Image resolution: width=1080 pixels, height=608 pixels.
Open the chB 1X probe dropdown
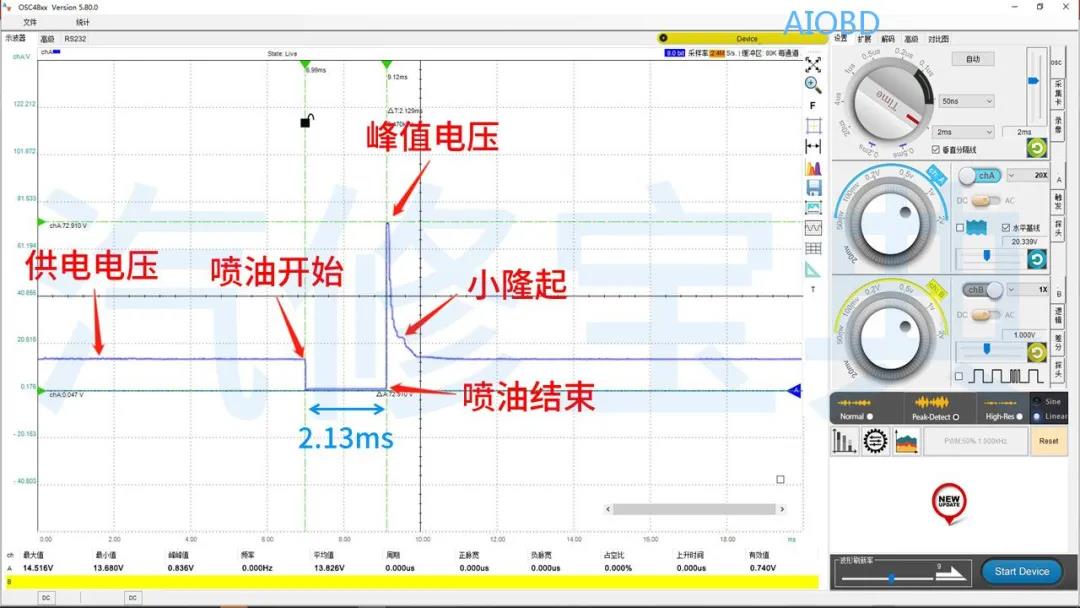1028,290
